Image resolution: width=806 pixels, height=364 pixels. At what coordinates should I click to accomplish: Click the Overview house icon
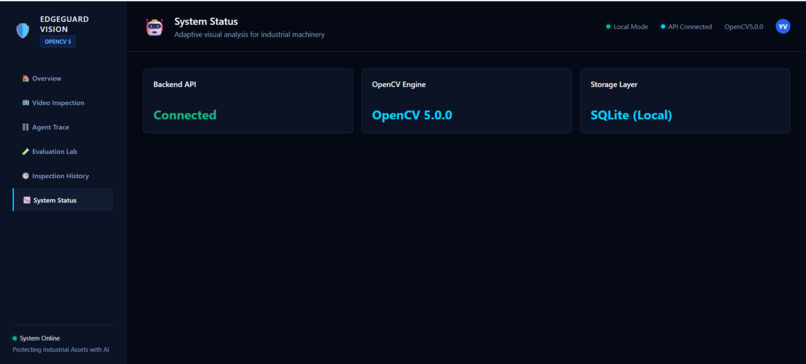tap(26, 79)
